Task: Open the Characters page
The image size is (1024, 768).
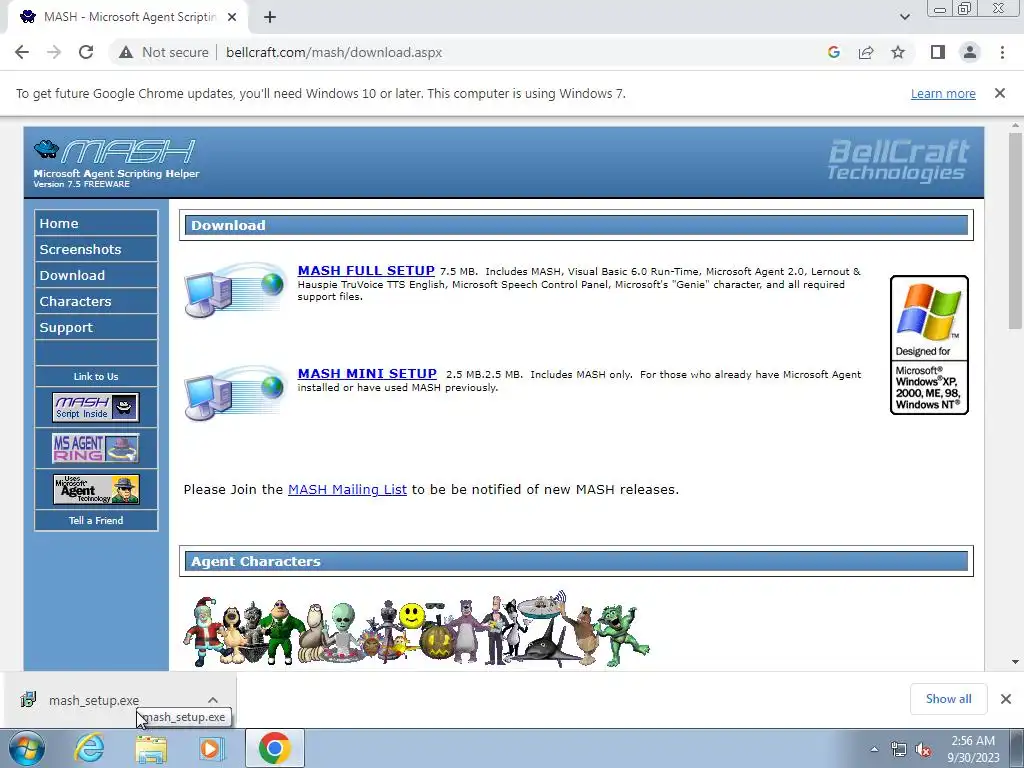Action: click(96, 302)
